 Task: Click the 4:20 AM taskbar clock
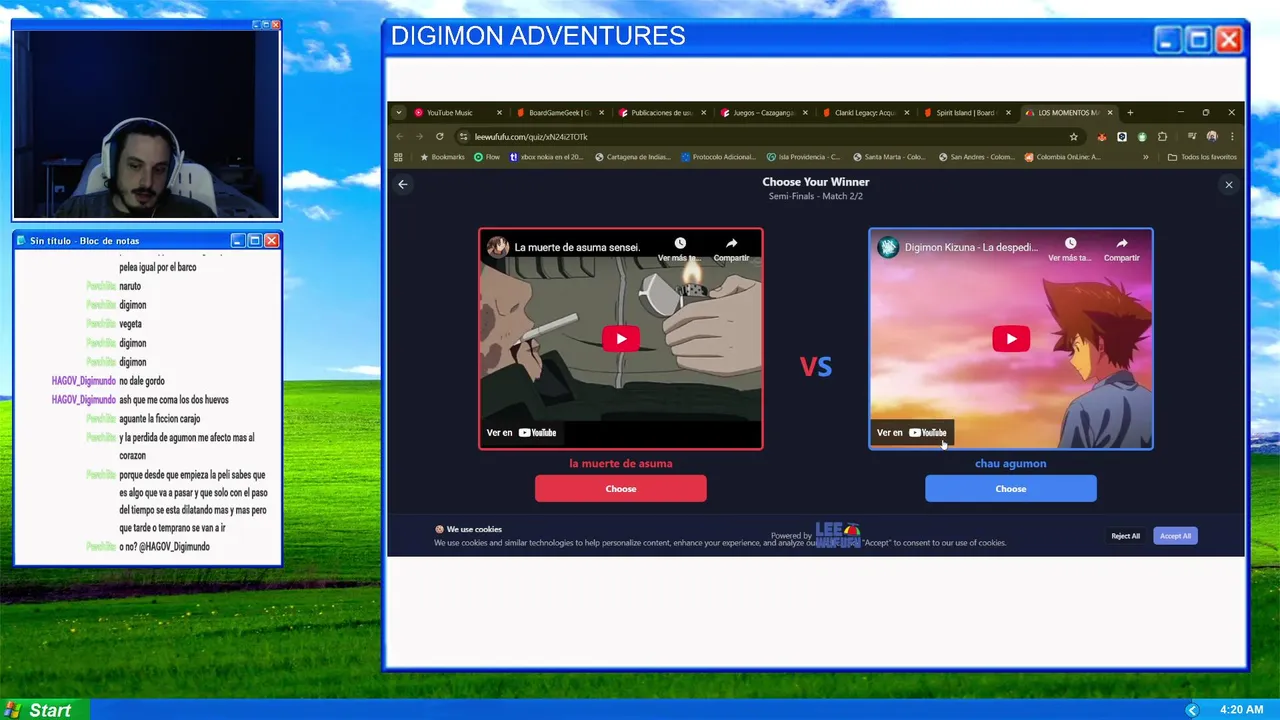click(1242, 710)
